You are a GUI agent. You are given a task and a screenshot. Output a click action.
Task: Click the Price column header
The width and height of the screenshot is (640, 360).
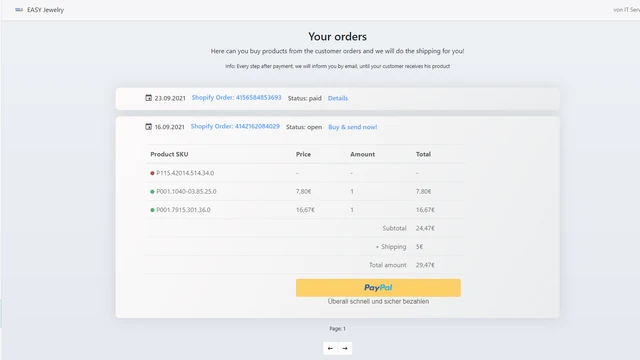(x=303, y=154)
